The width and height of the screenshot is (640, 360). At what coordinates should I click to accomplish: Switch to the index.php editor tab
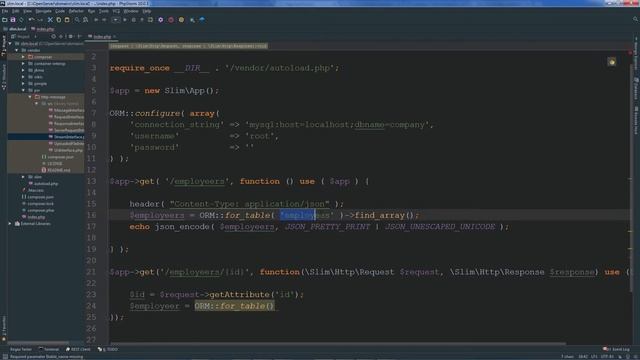click(x=102, y=37)
